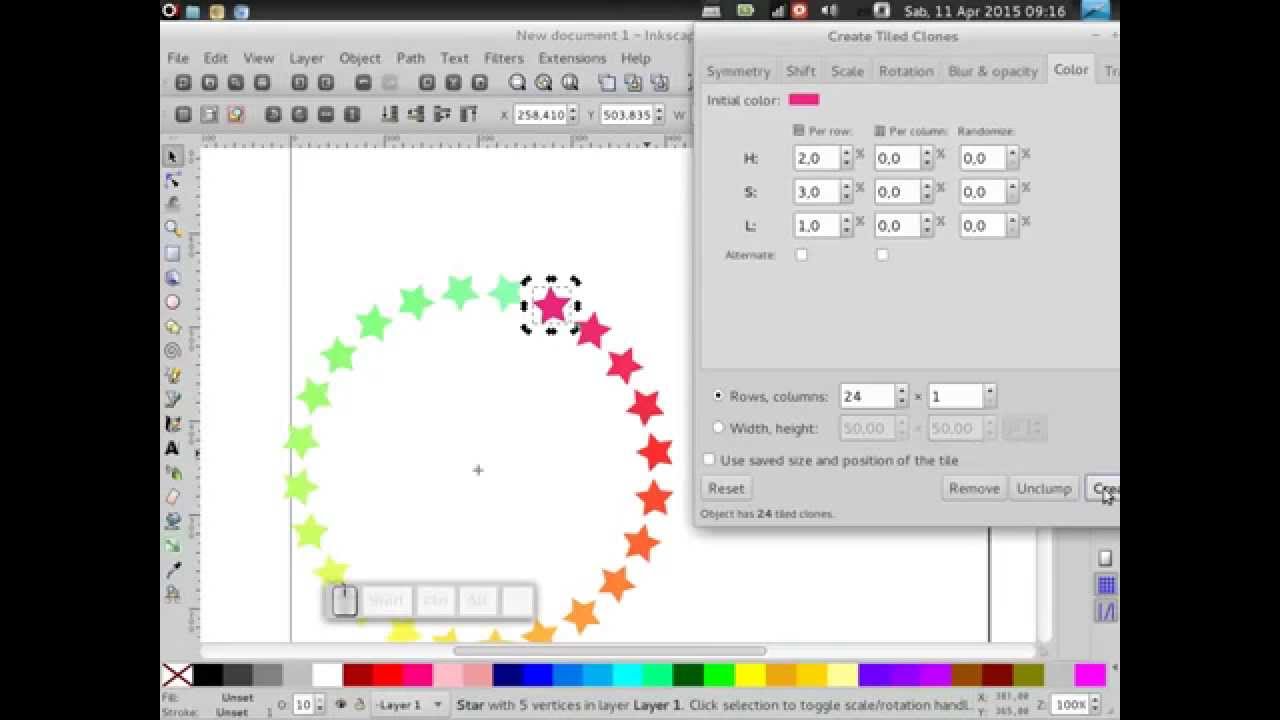Switch to the Shift tab

(x=800, y=71)
